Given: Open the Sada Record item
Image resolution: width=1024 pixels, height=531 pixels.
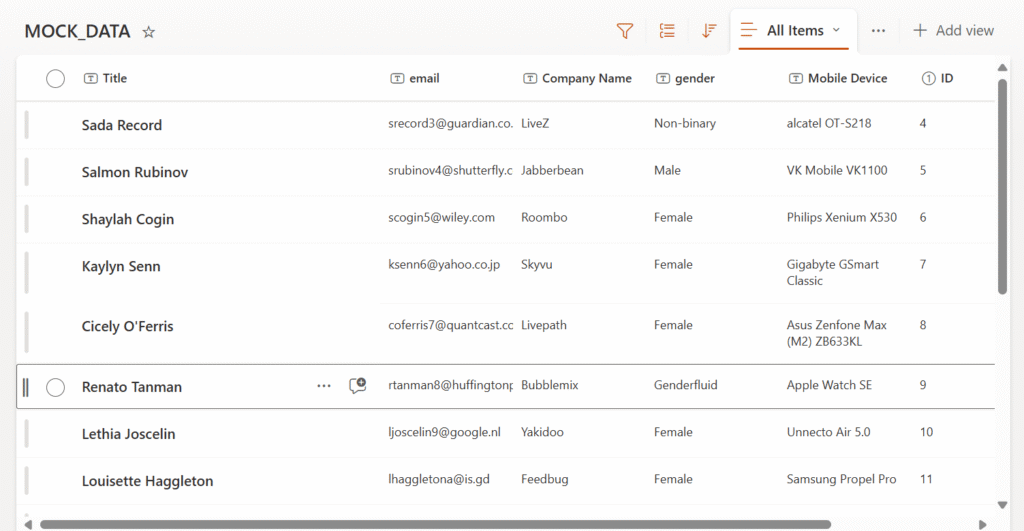Looking at the screenshot, I should click(x=121, y=125).
